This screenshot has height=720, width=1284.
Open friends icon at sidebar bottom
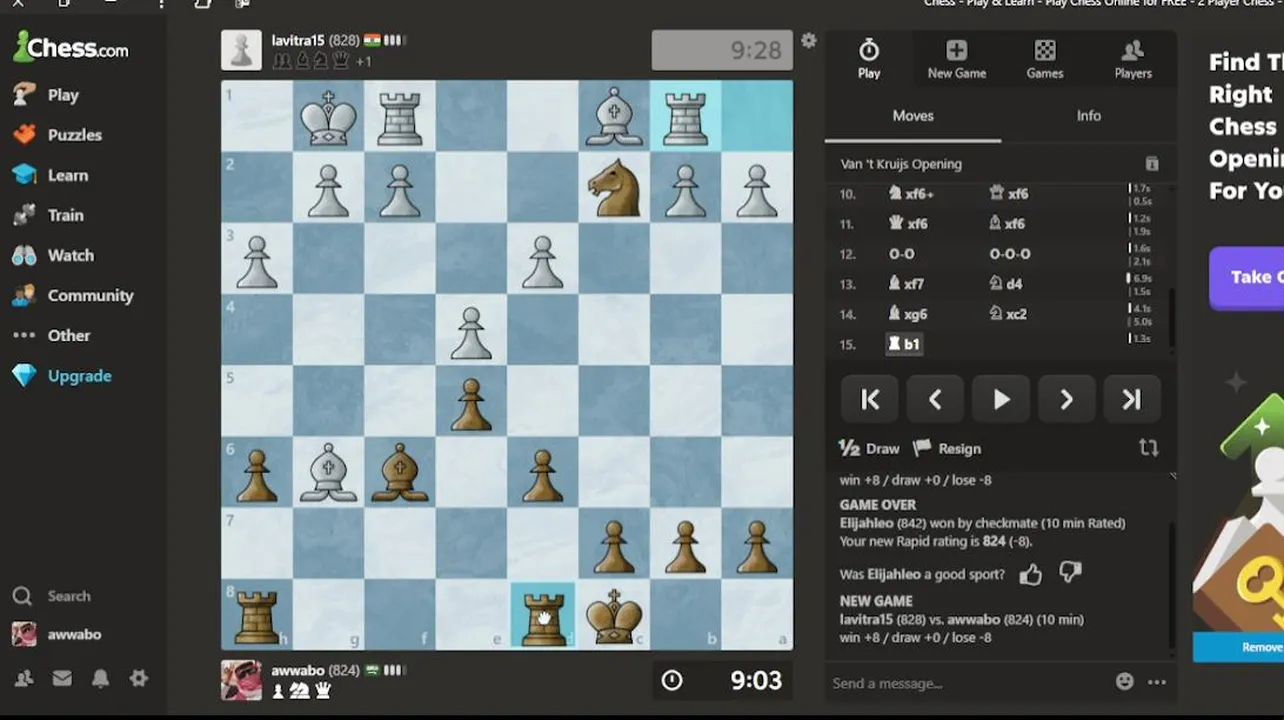click(x=24, y=678)
